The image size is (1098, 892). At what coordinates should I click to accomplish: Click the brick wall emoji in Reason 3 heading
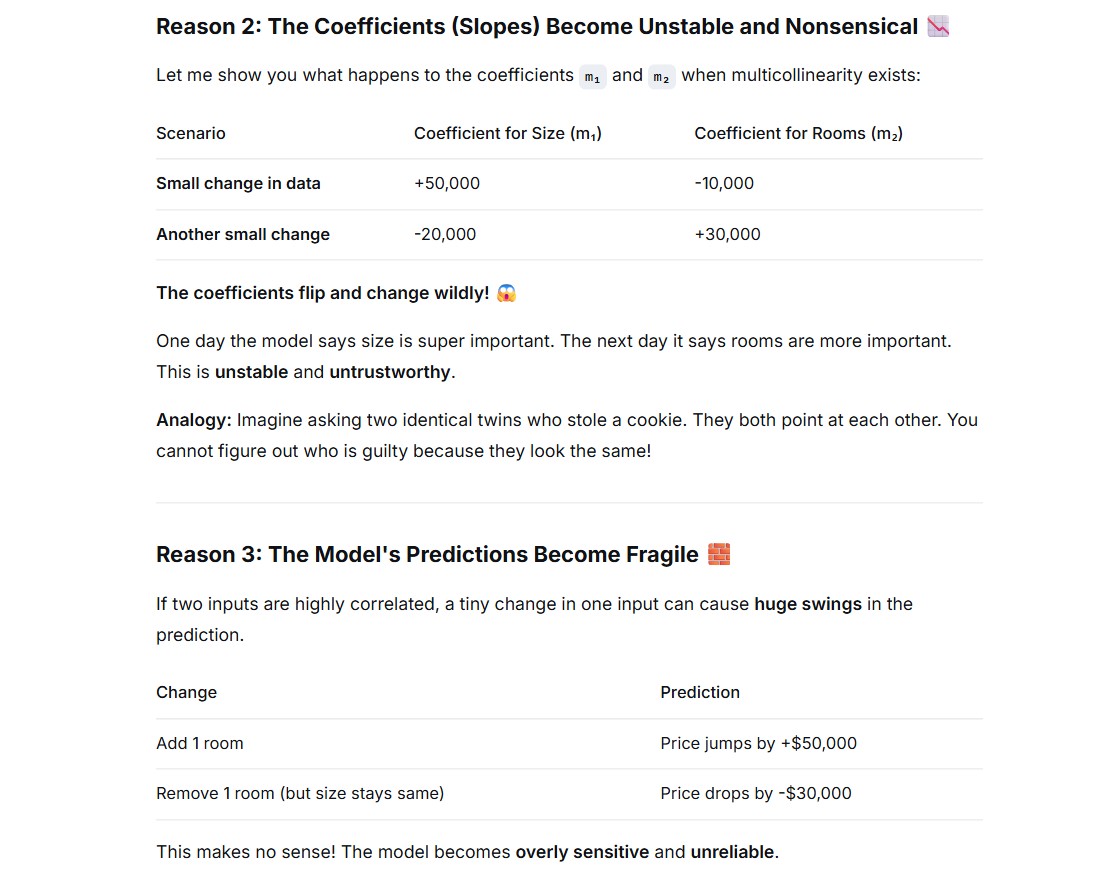click(719, 554)
